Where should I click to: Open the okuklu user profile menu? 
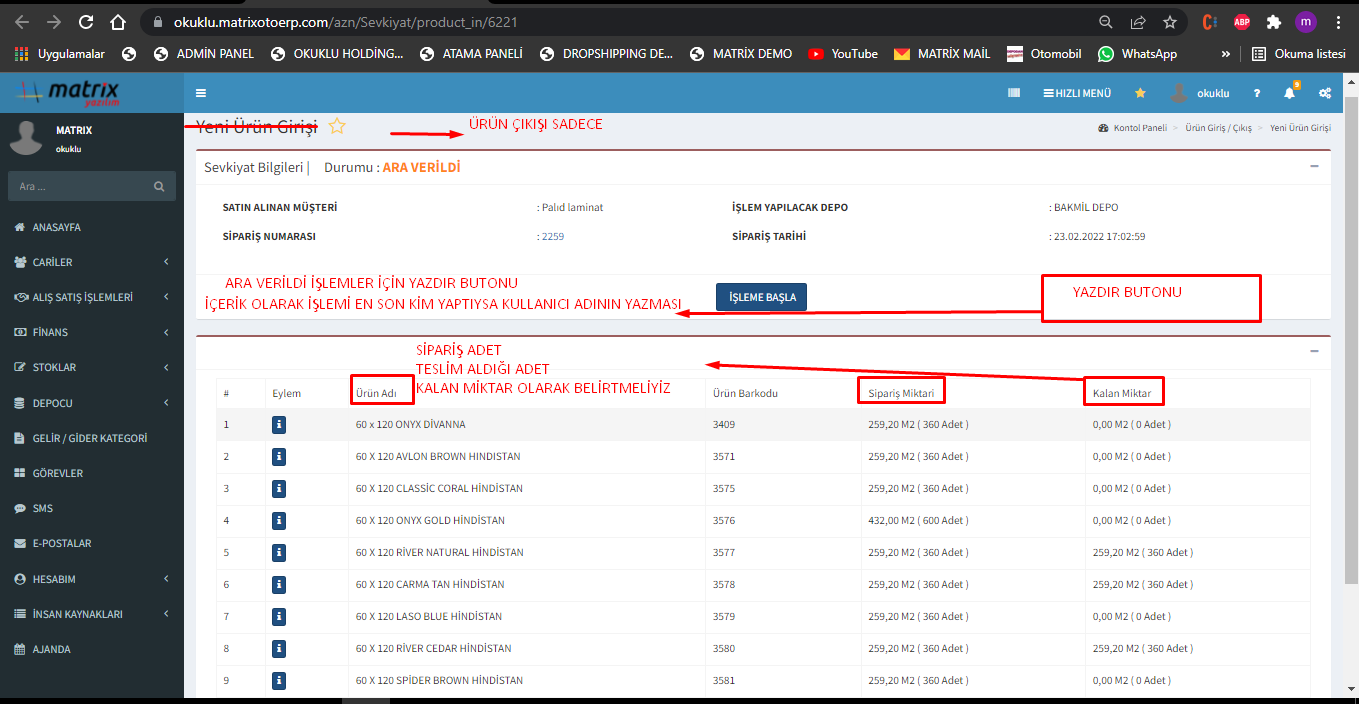point(1201,93)
